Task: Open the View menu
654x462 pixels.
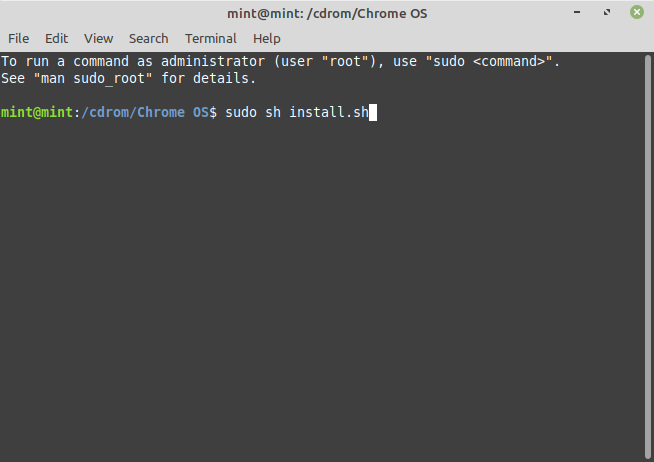Action: click(x=98, y=38)
